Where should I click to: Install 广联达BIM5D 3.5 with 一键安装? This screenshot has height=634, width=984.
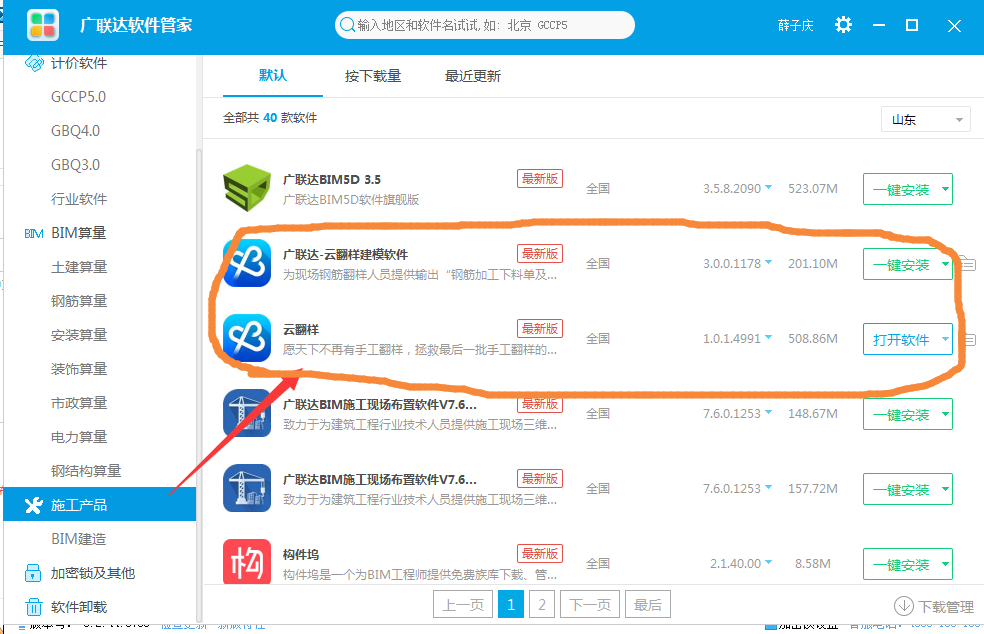[901, 189]
